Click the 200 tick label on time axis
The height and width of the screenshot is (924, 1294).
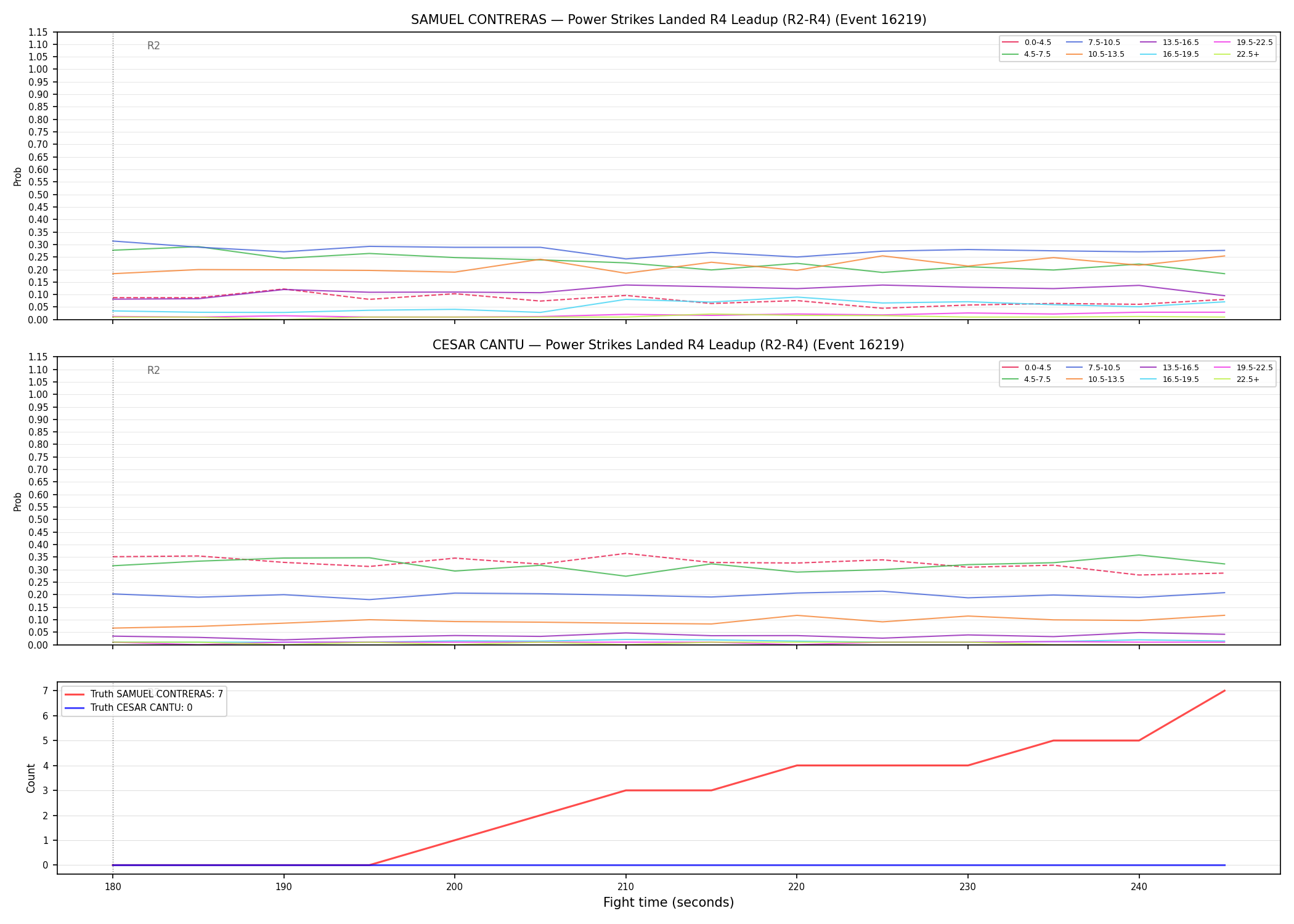point(455,888)
